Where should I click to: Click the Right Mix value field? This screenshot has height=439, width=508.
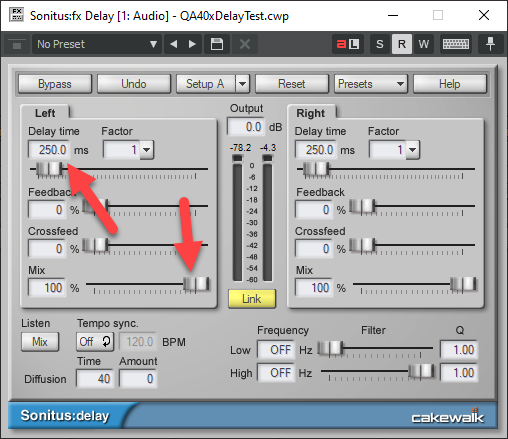pyautogui.click(x=314, y=288)
